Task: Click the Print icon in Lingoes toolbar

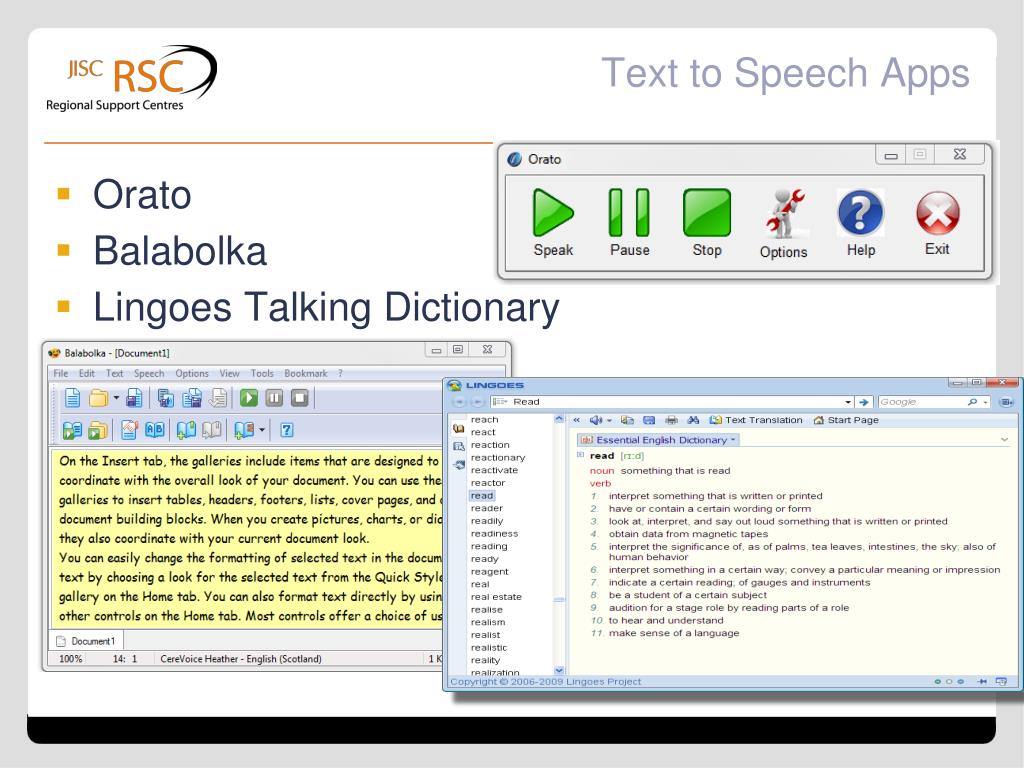Action: click(671, 420)
